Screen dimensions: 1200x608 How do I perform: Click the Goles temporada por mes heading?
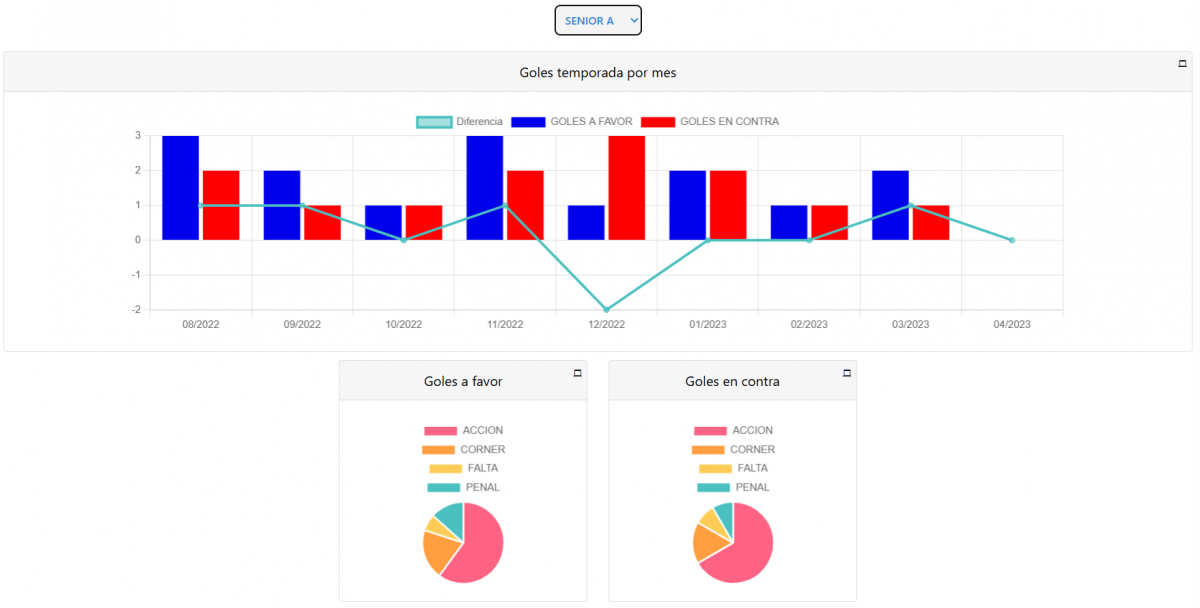point(598,73)
